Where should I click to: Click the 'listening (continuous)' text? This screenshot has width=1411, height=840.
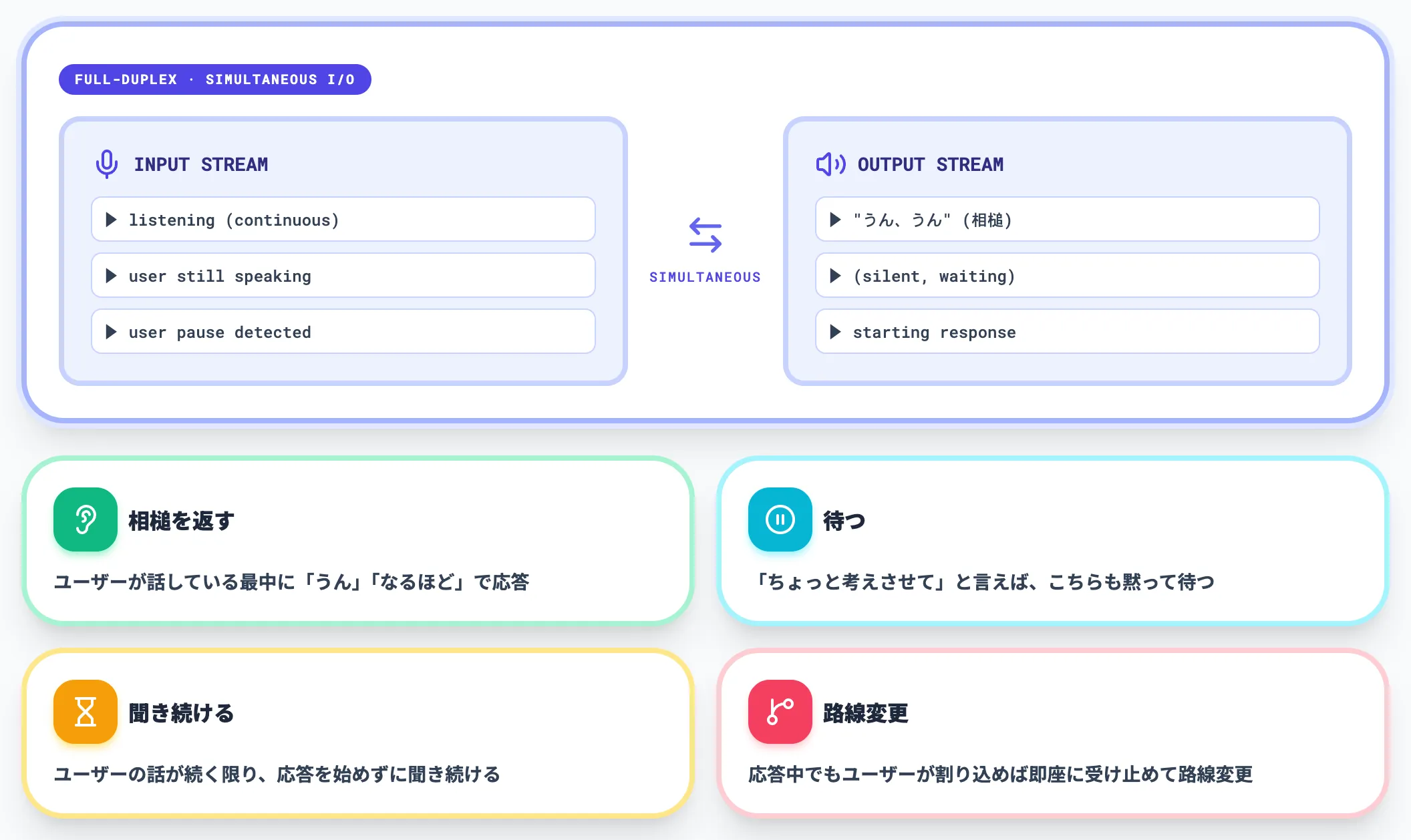tap(234, 220)
